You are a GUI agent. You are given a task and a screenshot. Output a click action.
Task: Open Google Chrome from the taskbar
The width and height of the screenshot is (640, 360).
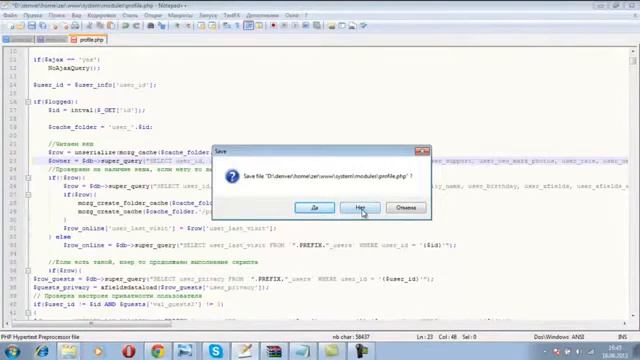click(158, 351)
